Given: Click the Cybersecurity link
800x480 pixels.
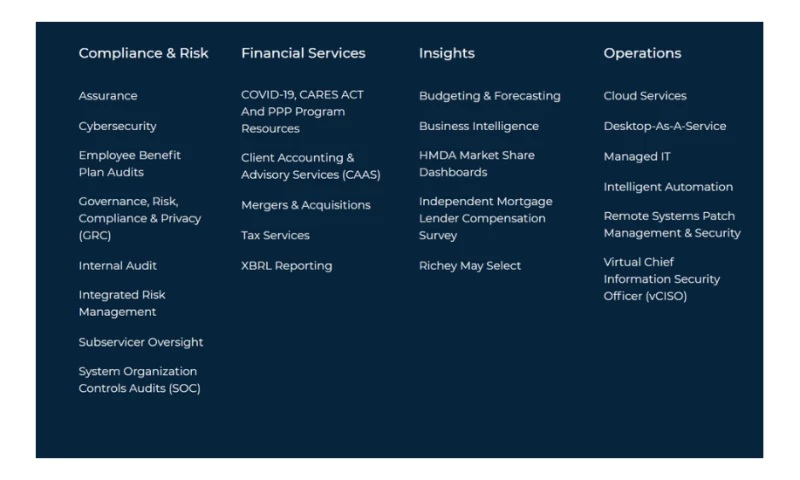Looking at the screenshot, I should (117, 126).
